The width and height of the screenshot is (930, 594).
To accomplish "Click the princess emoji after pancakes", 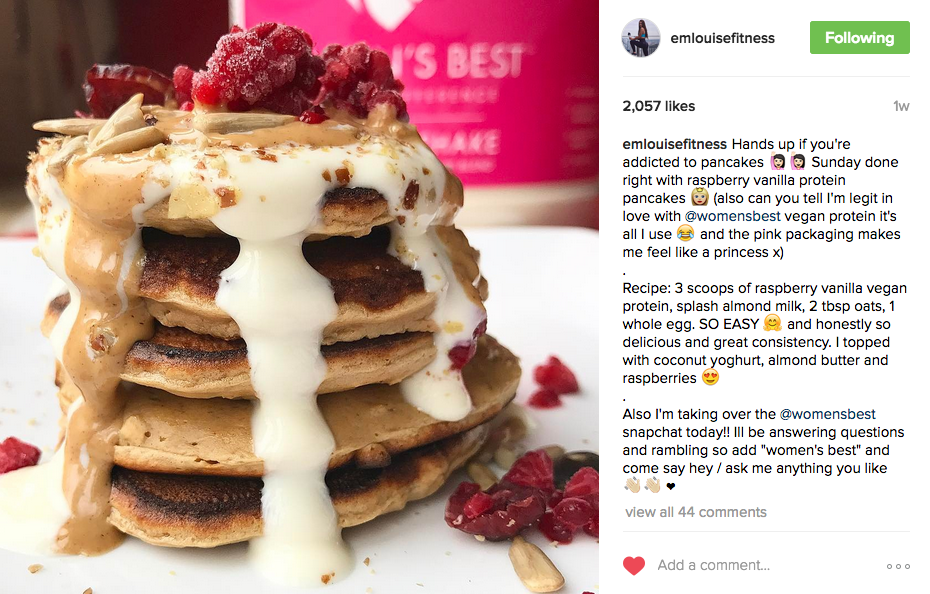I will tap(700, 198).
